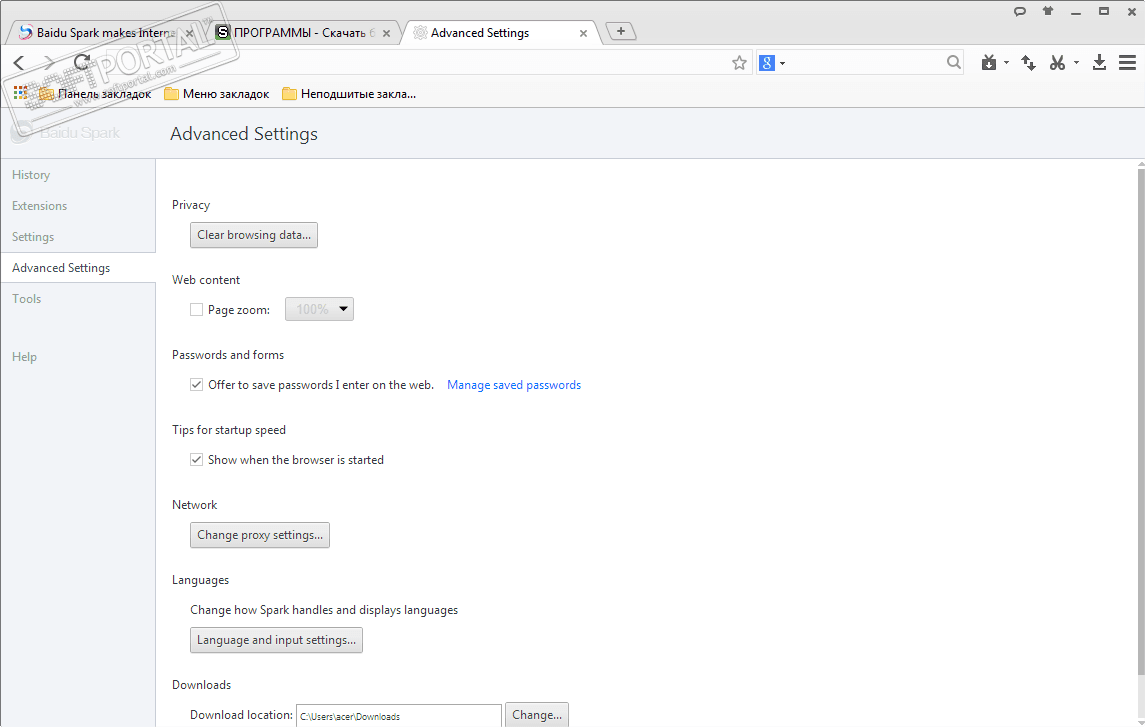This screenshot has width=1145, height=727.
Task: Expand the Google search engine selector
Action: 772,63
